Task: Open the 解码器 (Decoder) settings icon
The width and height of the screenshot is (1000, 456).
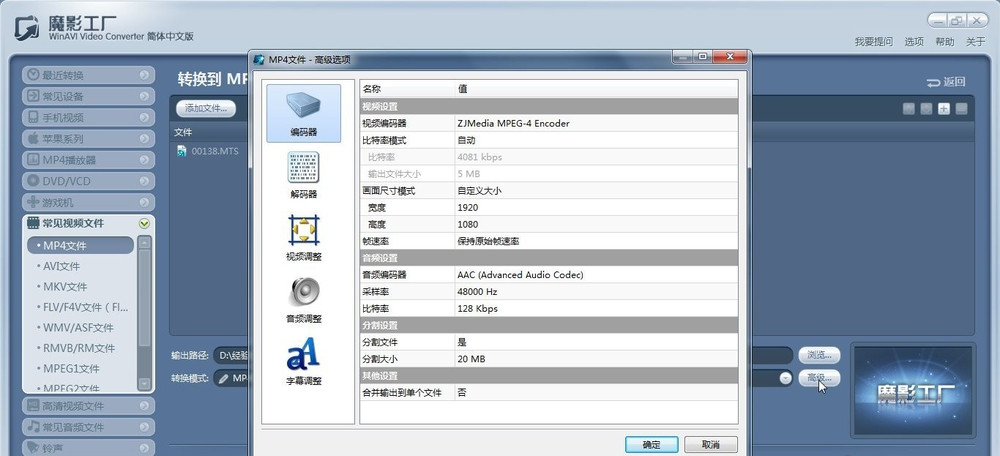Action: 303,167
